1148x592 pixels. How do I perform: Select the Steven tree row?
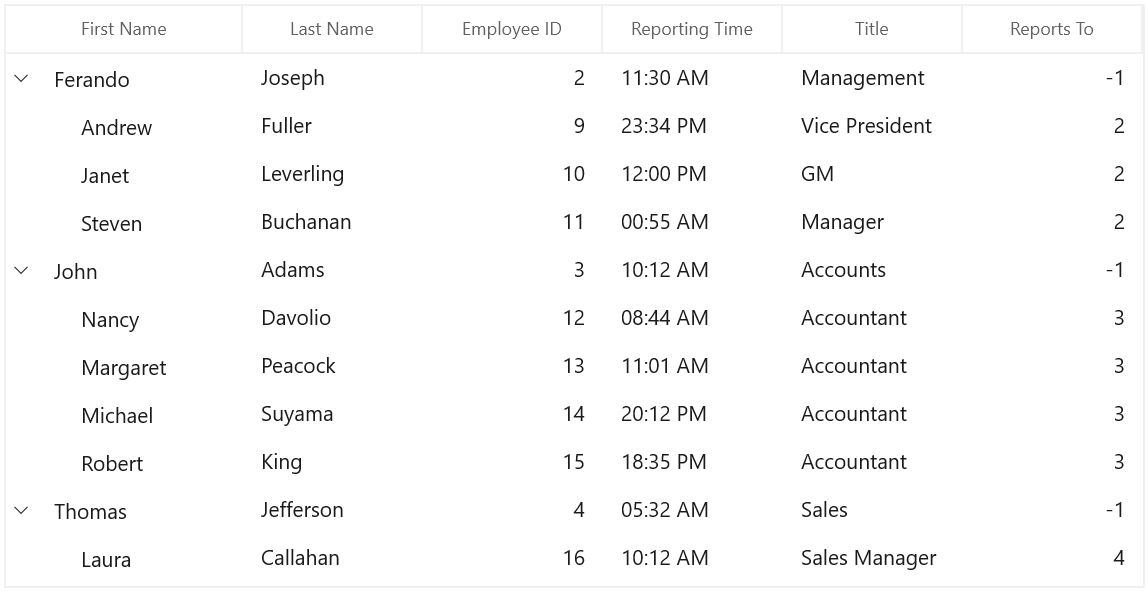point(574,222)
